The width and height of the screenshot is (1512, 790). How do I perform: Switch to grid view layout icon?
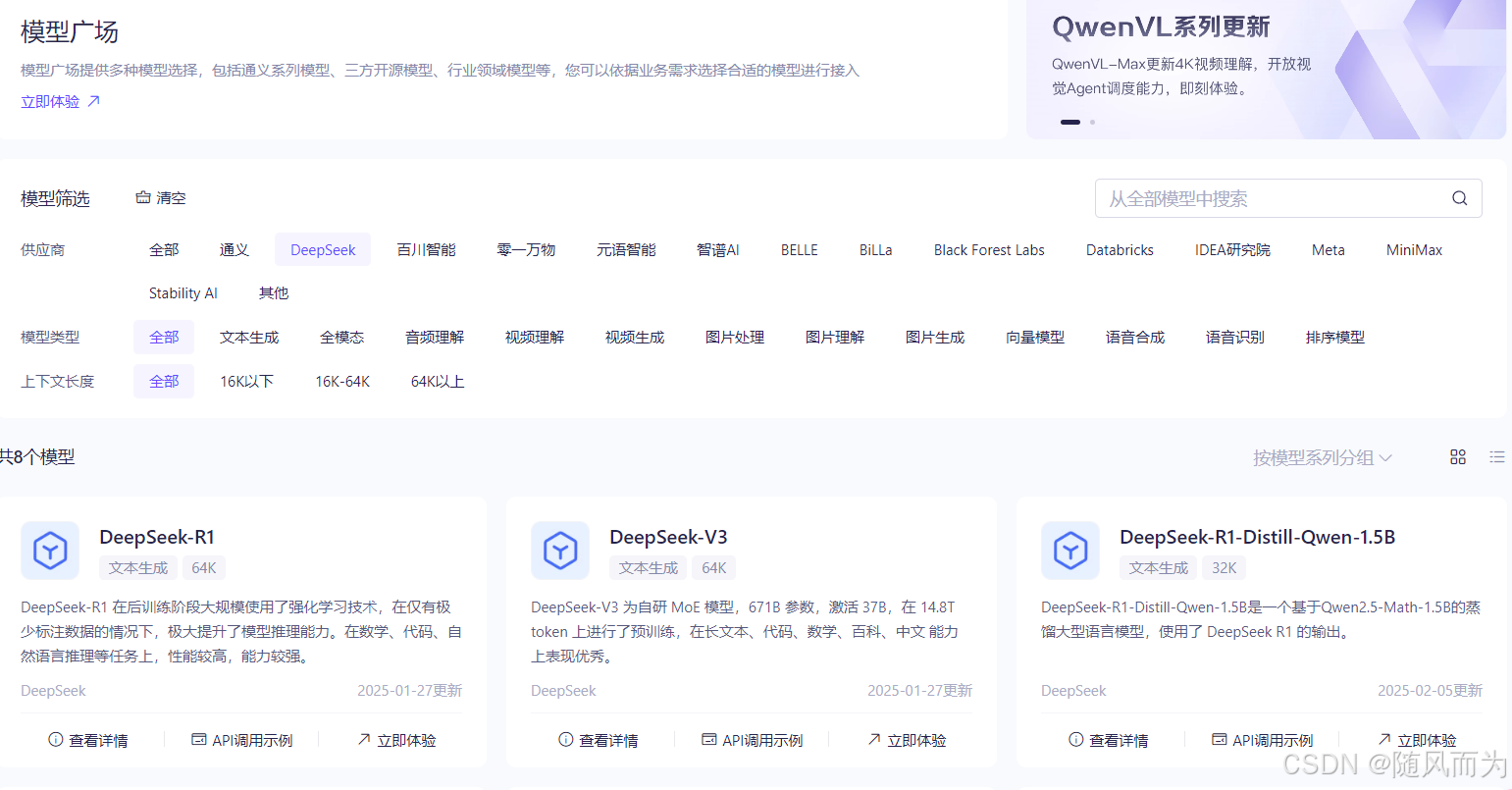pyautogui.click(x=1457, y=457)
